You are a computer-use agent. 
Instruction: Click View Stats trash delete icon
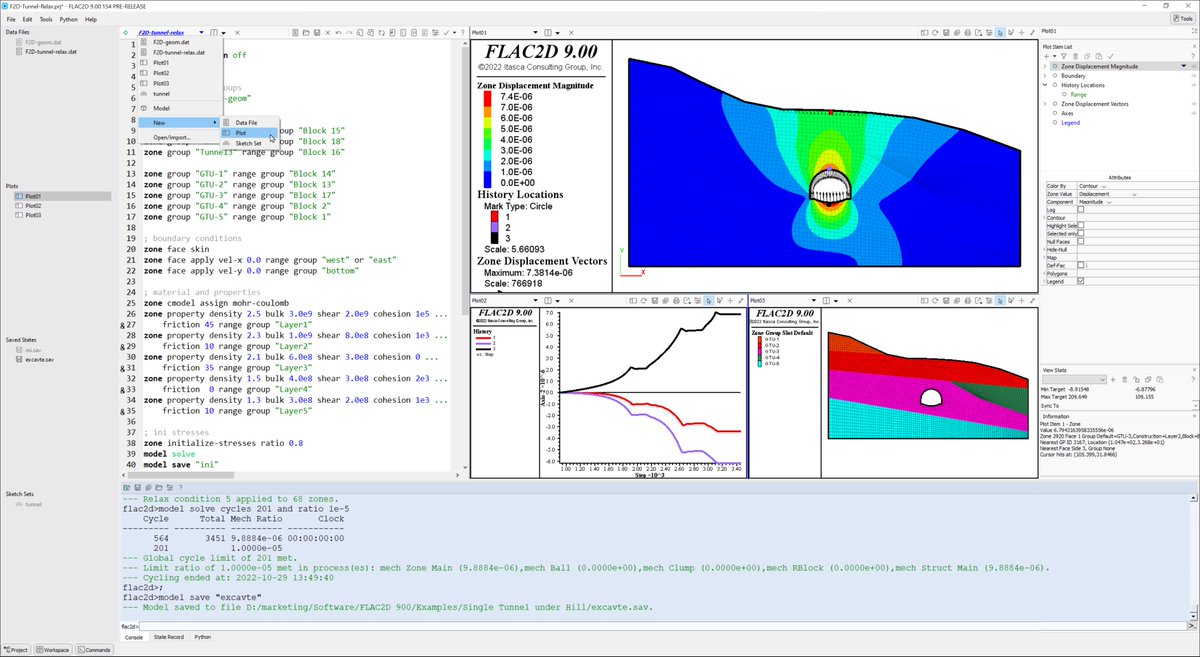(x=1124, y=380)
